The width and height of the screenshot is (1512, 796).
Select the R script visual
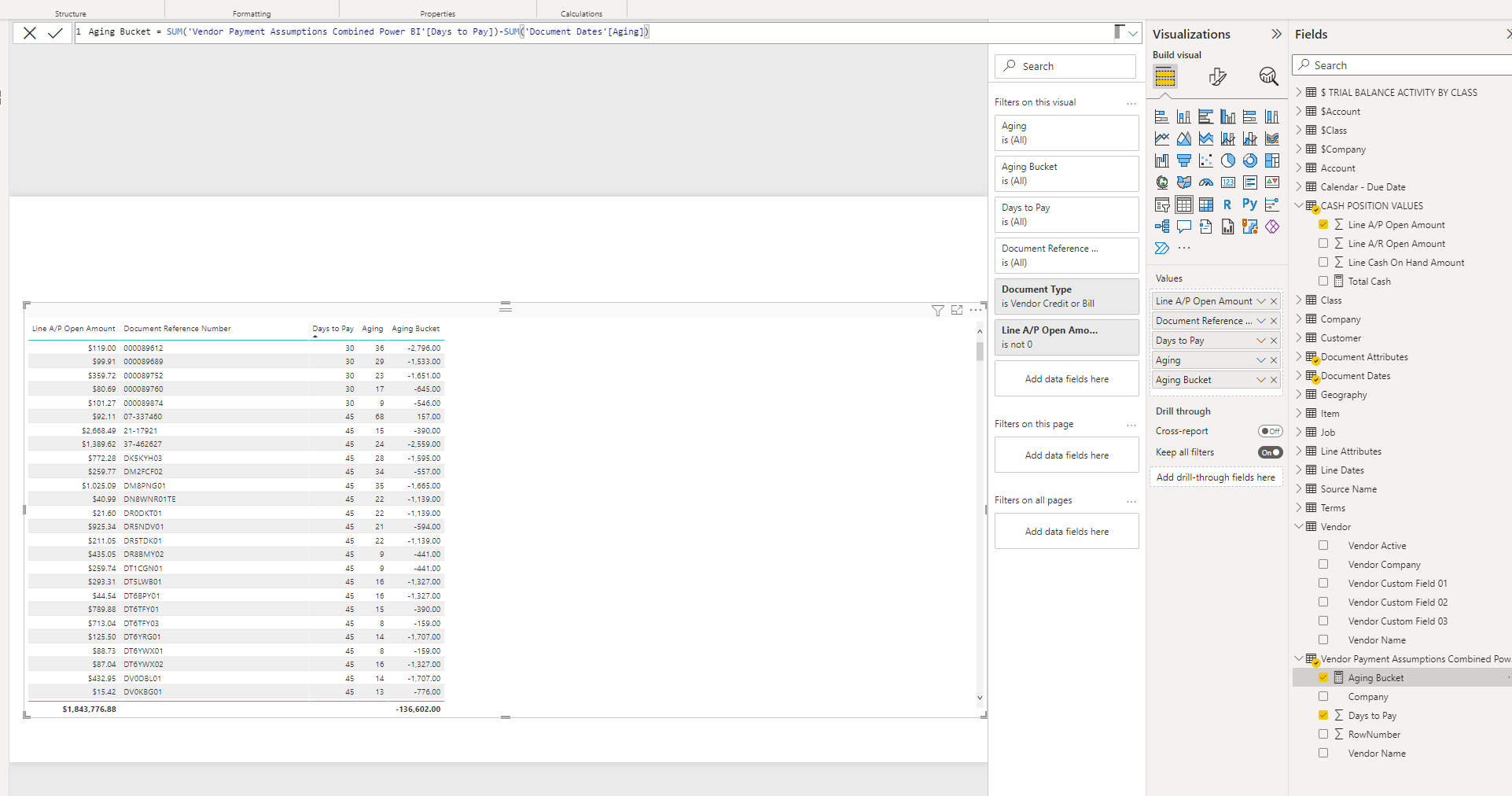[x=1227, y=205]
